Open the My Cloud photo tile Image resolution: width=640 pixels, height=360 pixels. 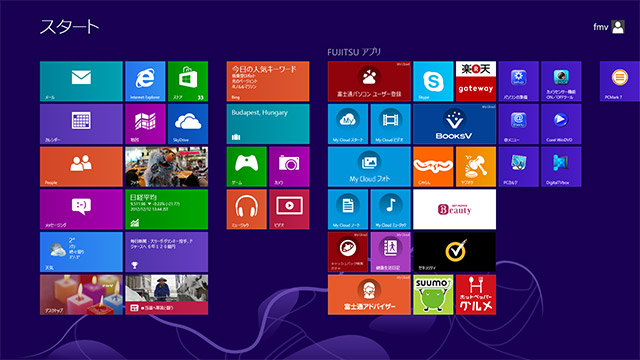pyautogui.click(x=369, y=167)
